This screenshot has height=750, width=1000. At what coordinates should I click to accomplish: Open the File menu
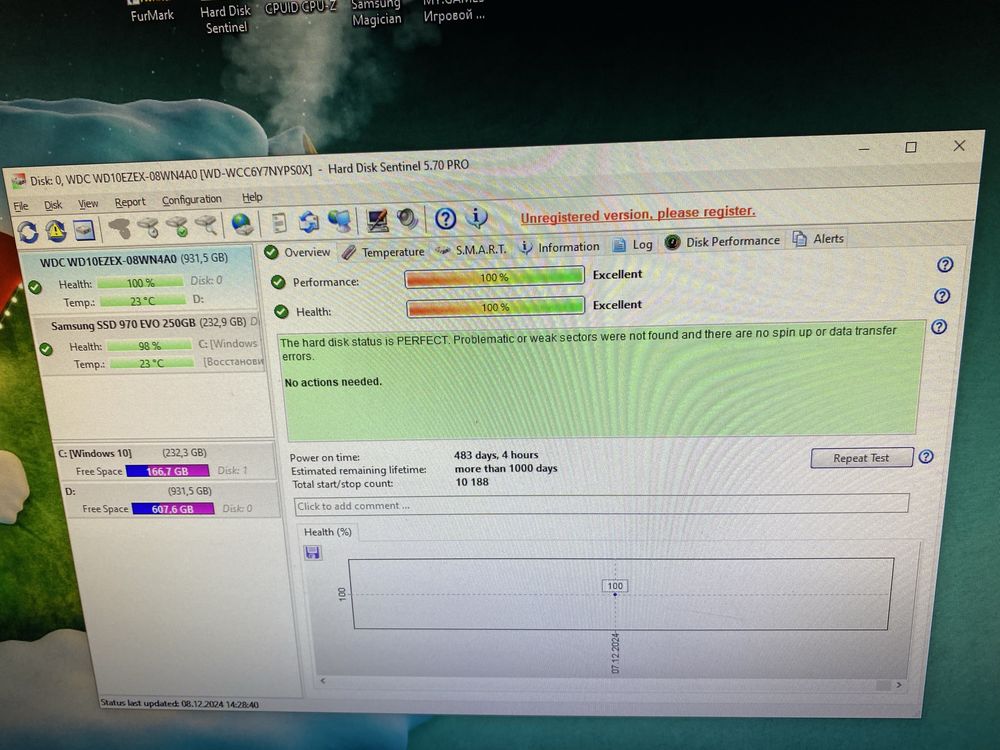point(21,205)
